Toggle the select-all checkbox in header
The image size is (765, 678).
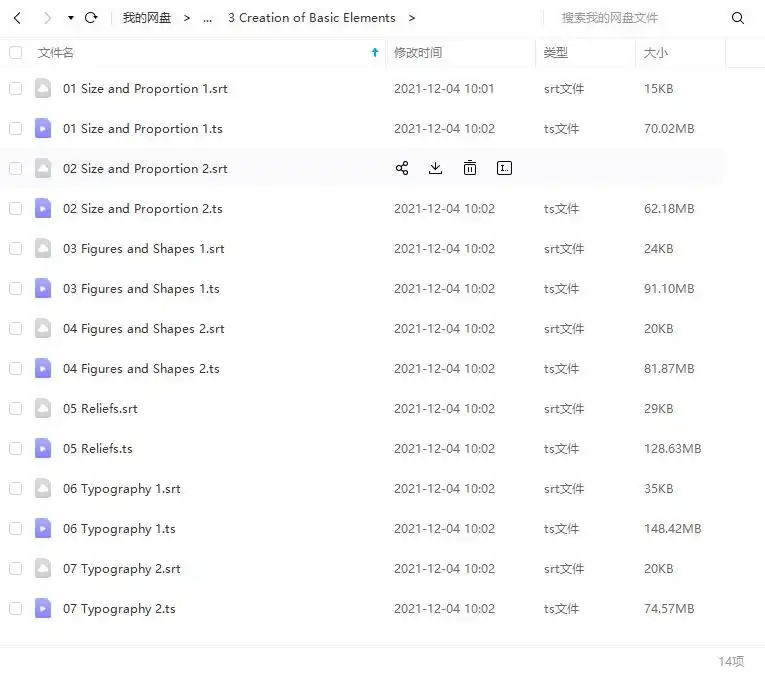click(15, 52)
